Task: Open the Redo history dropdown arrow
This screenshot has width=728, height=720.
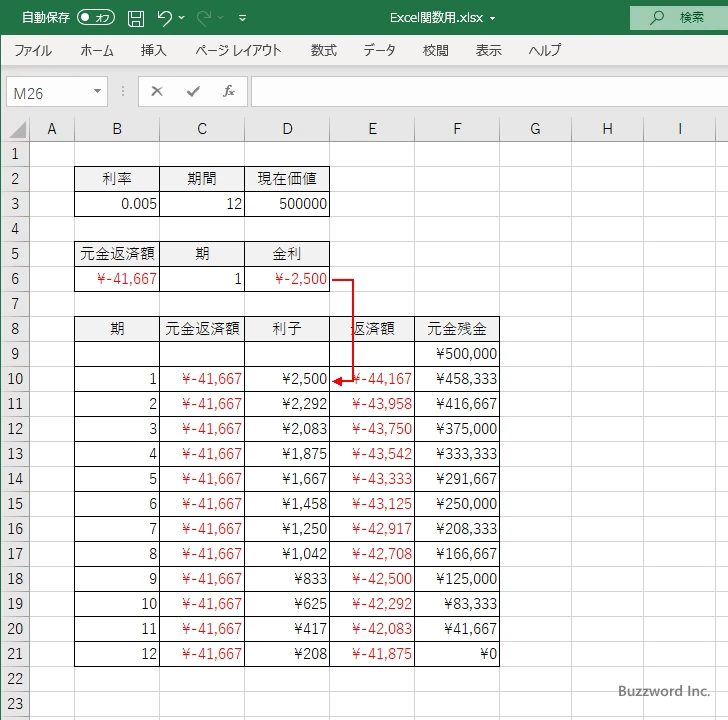Action: [x=221, y=18]
